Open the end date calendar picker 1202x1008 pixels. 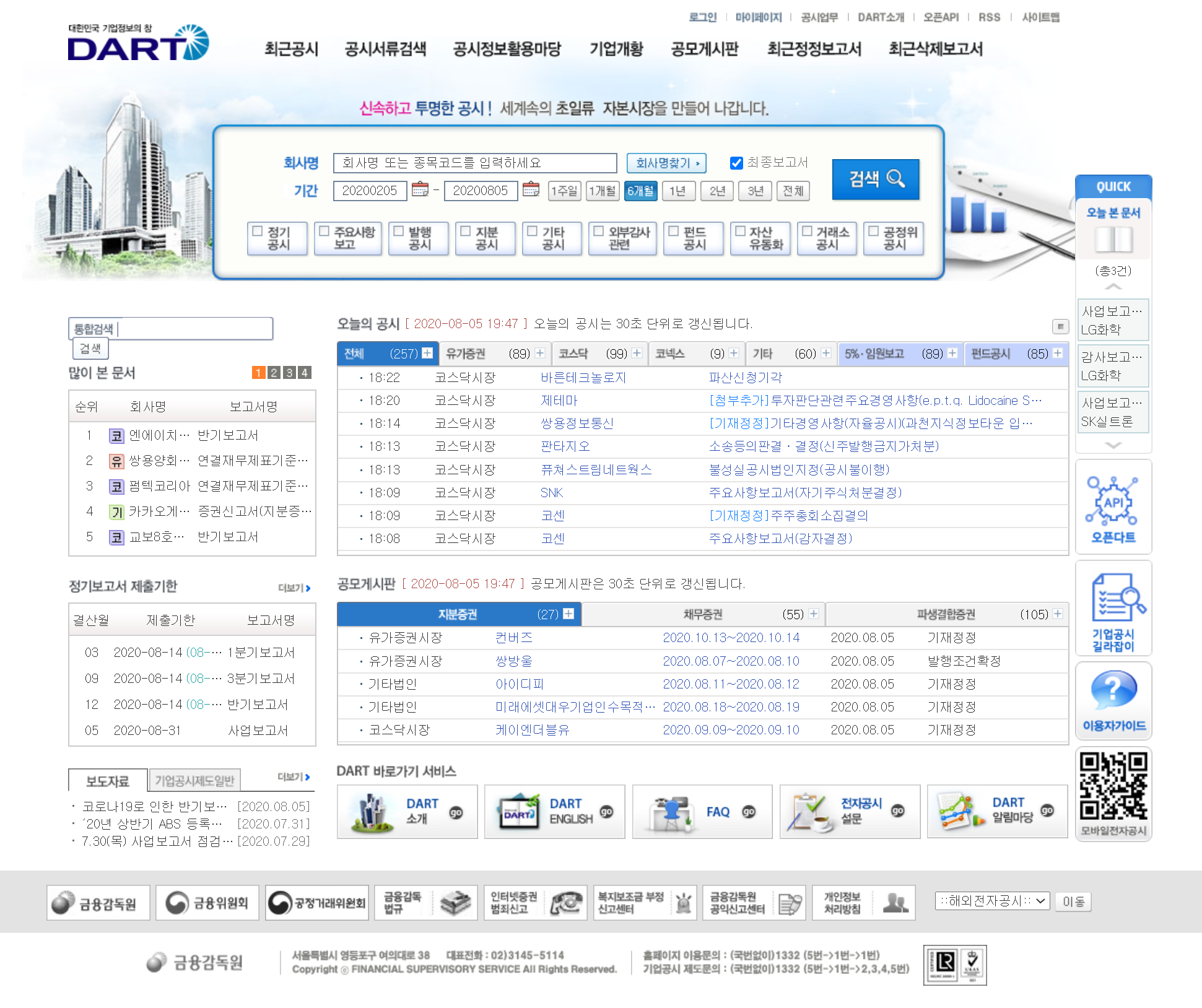tap(531, 189)
